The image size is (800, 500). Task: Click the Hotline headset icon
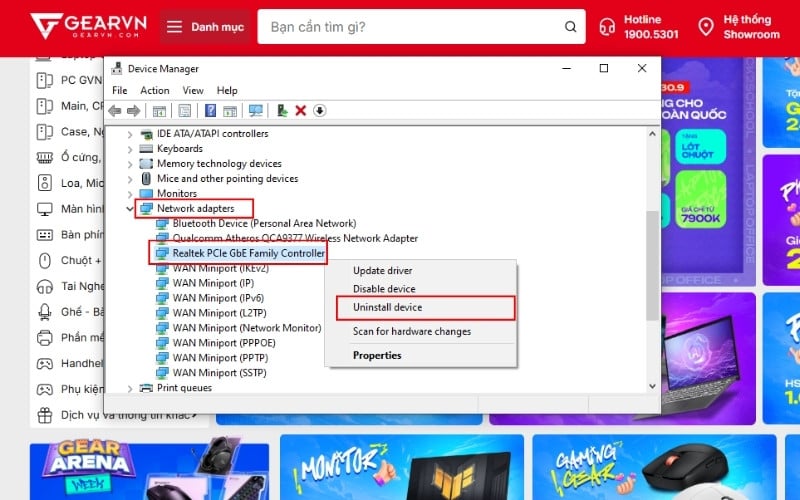pos(607,27)
